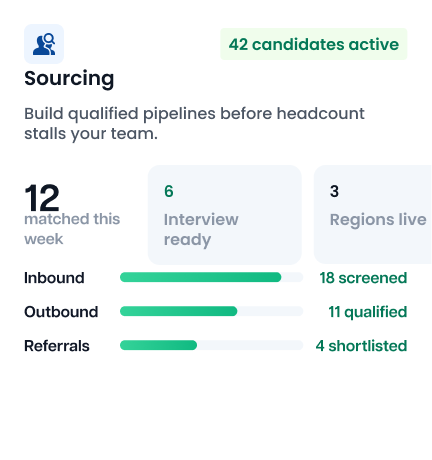The width and height of the screenshot is (432, 460).
Task: Select the Outbound row label
Action: click(61, 312)
